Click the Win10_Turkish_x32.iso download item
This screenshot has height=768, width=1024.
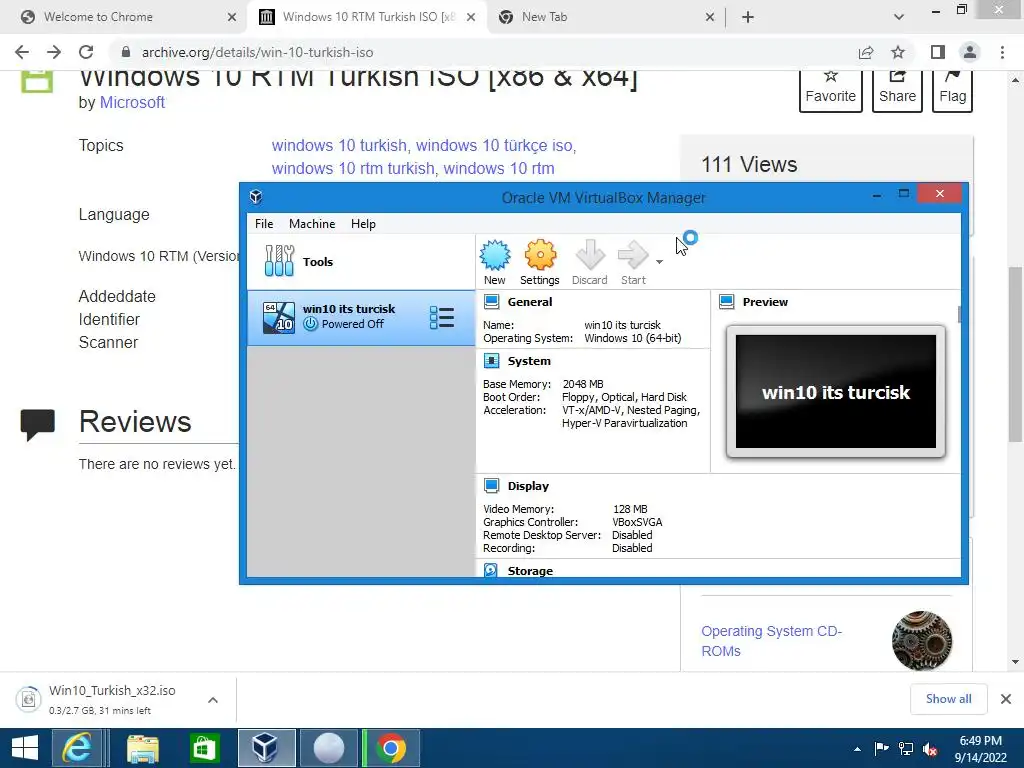(104, 699)
